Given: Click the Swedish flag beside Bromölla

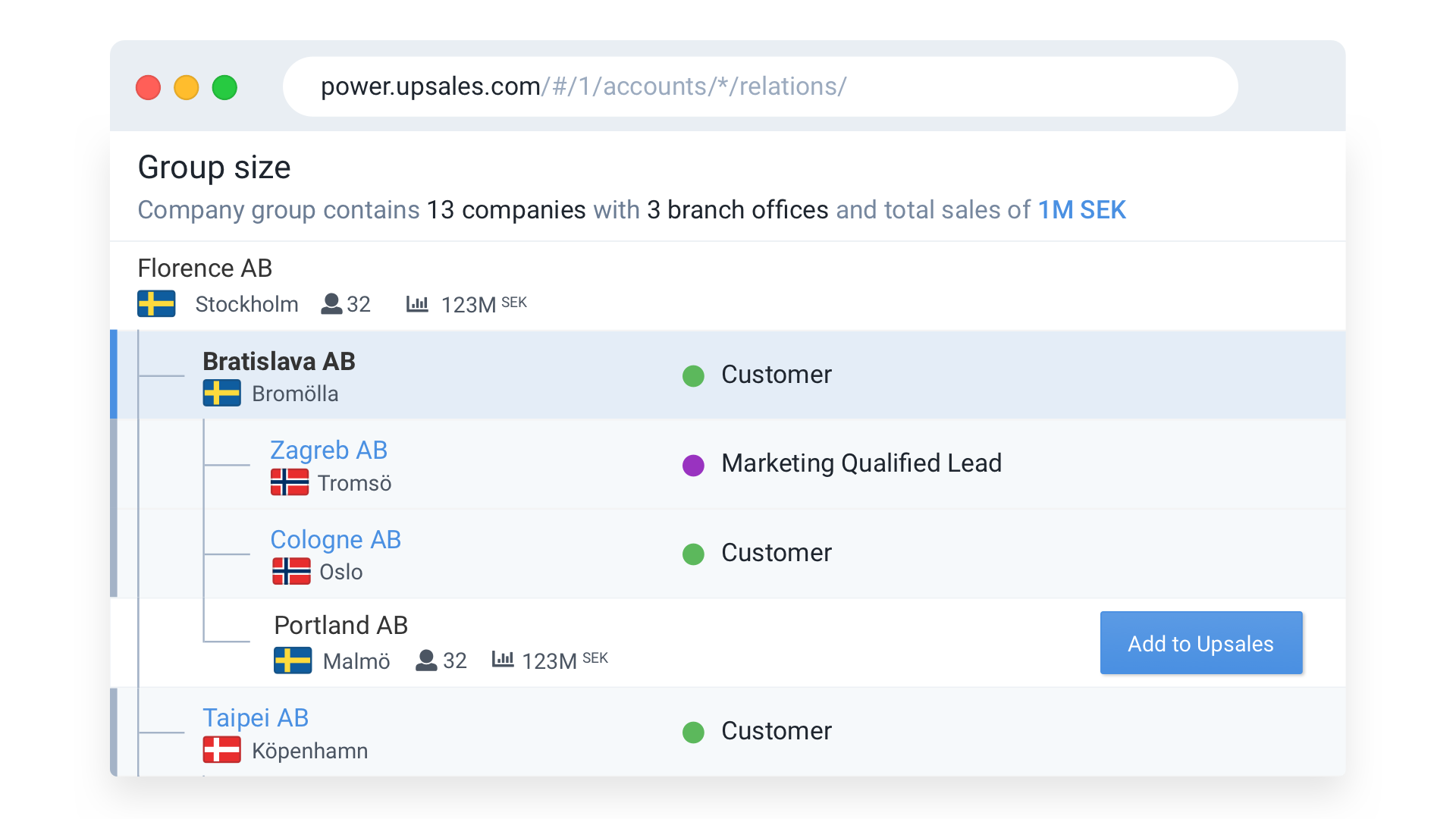Looking at the screenshot, I should [x=221, y=393].
